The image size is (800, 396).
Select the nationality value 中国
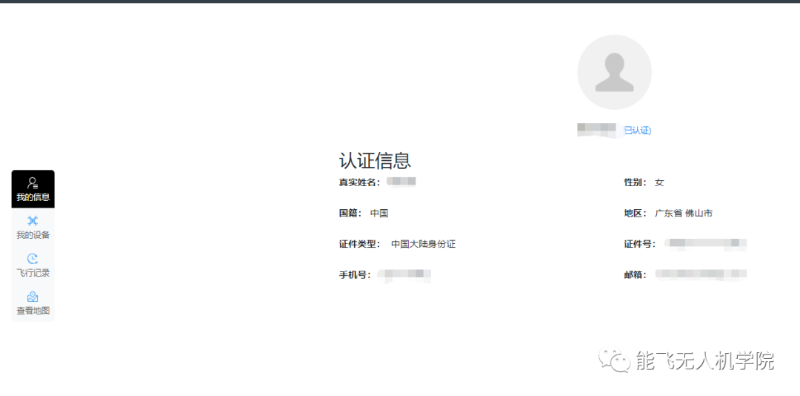379,213
